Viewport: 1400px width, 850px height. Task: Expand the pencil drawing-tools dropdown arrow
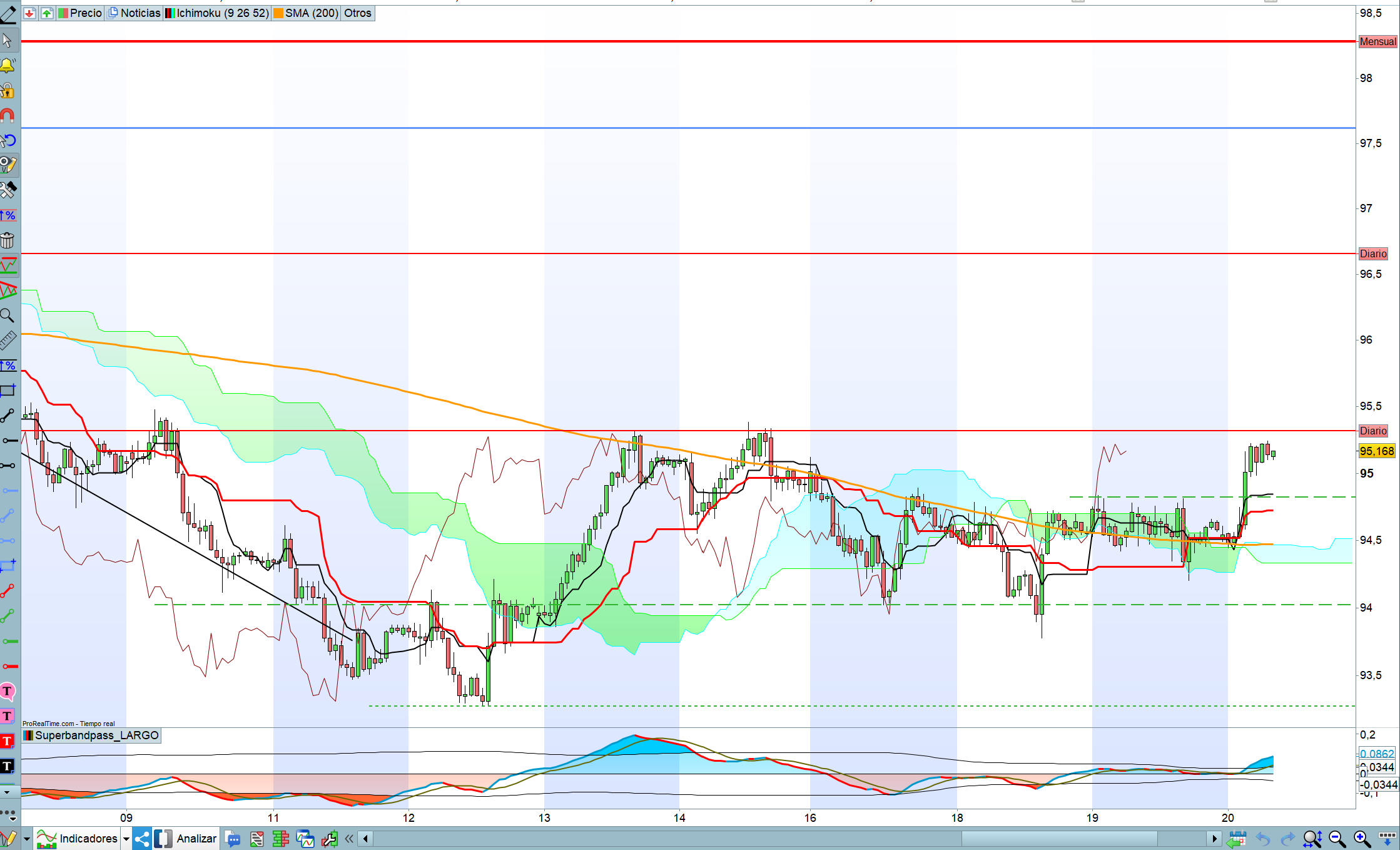point(26,839)
